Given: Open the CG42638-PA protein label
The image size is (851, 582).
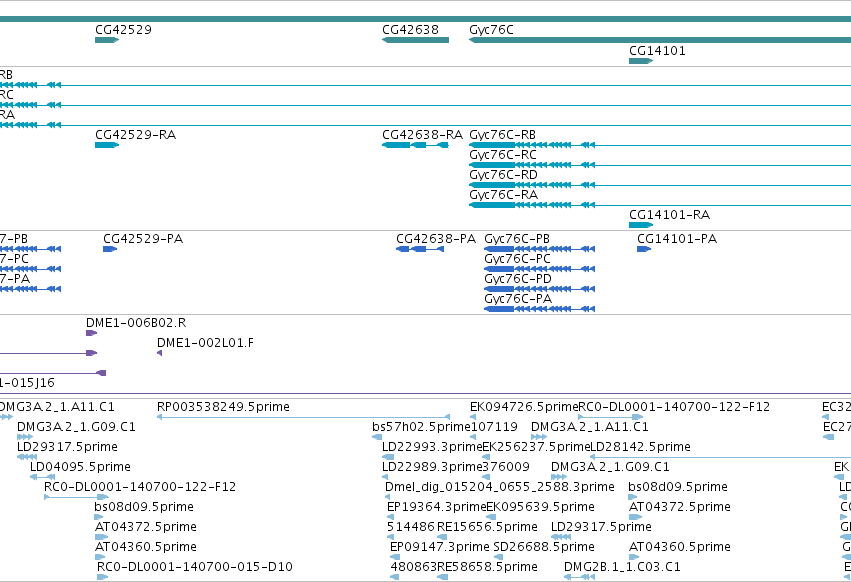Looking at the screenshot, I should (x=436, y=239).
